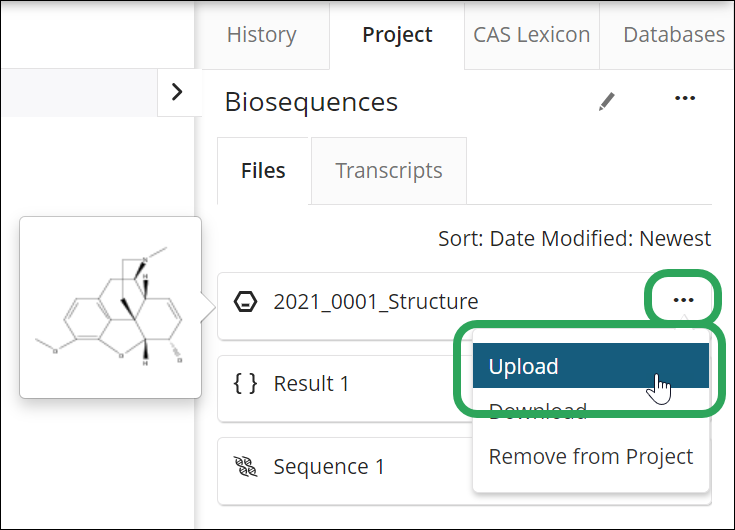Open the CAS Lexicon tab
The height and width of the screenshot is (530, 735).
point(531,34)
